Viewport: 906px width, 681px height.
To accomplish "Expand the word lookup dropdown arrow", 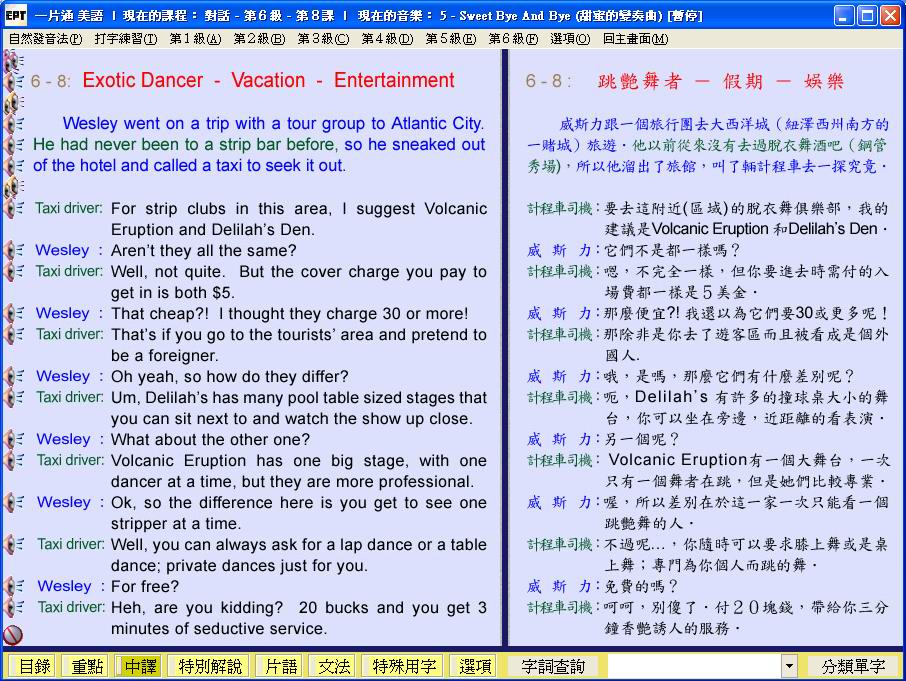I will click(x=789, y=666).
